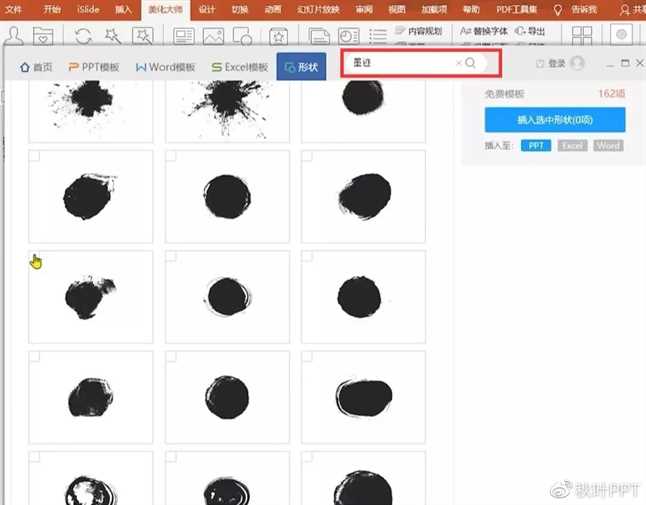
Task: Switch to the PPT模板 tab
Action: coord(93,67)
